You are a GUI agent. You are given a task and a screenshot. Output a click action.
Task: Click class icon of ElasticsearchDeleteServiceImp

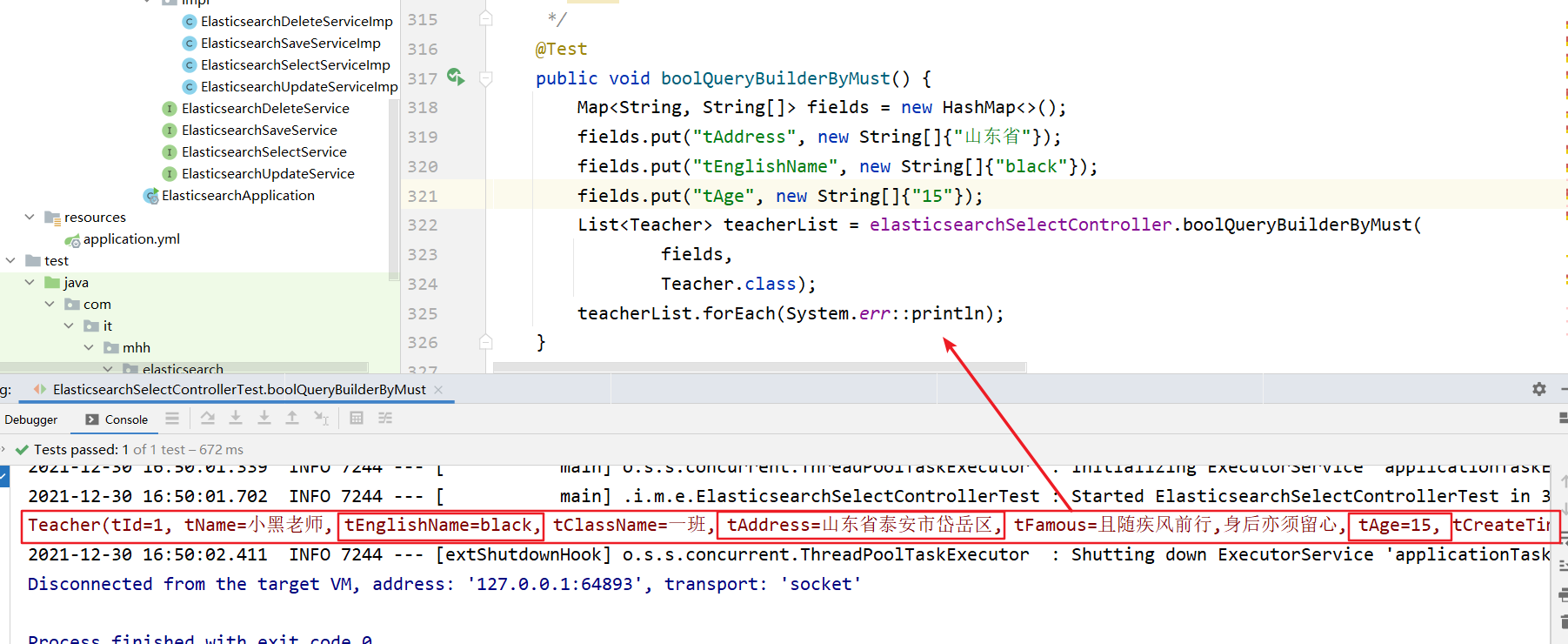point(190,21)
